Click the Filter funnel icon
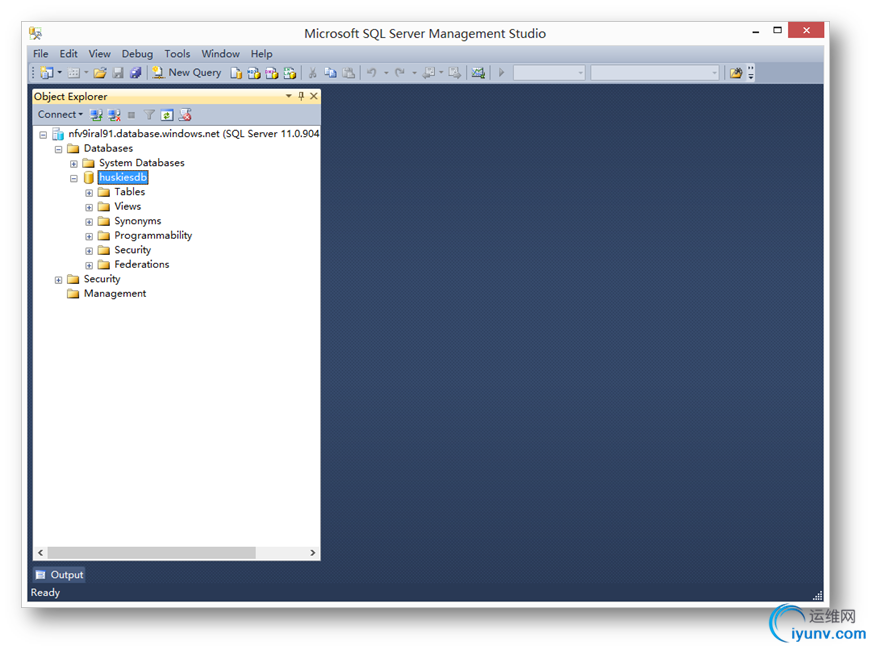The width and height of the screenshot is (872, 650). tap(149, 115)
